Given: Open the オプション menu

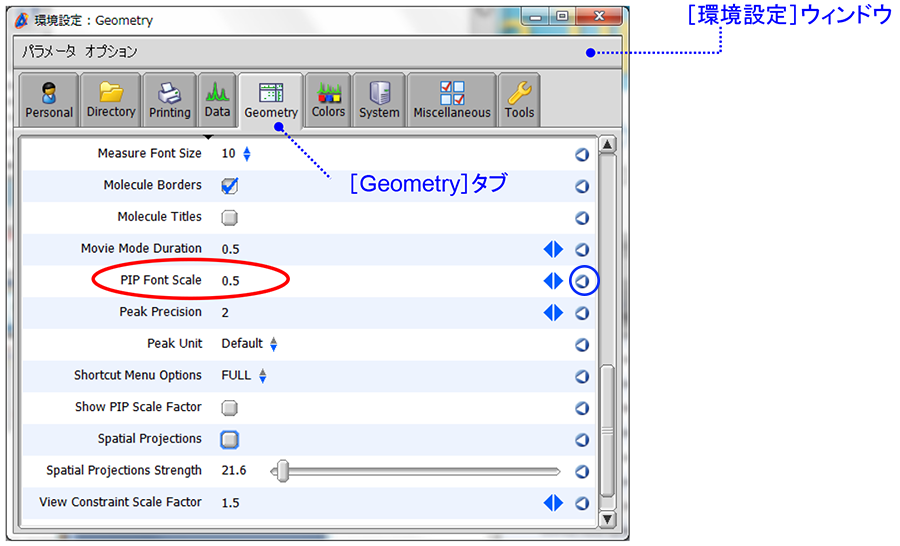Looking at the screenshot, I should [x=111, y=51].
